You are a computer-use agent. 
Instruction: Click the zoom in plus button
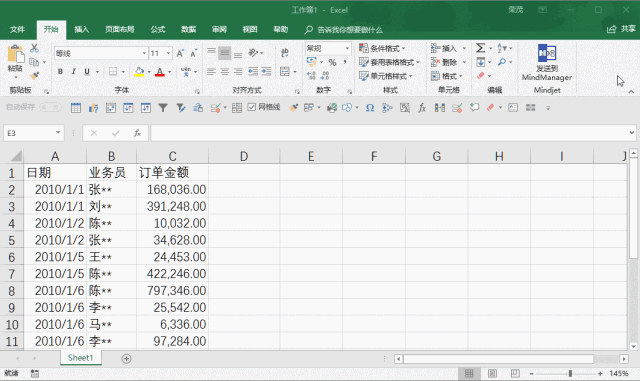click(600, 373)
